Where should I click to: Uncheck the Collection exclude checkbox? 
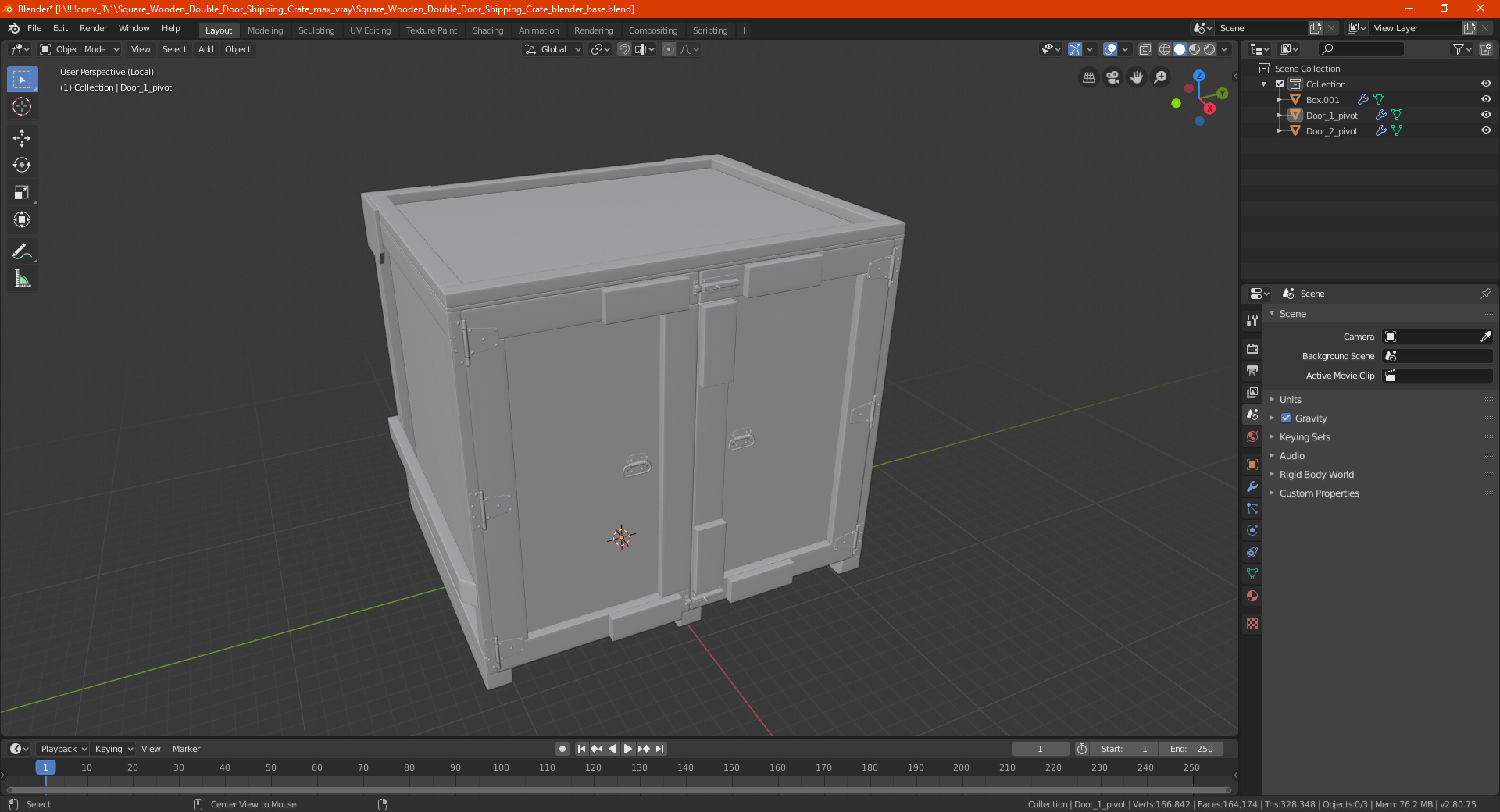point(1280,84)
